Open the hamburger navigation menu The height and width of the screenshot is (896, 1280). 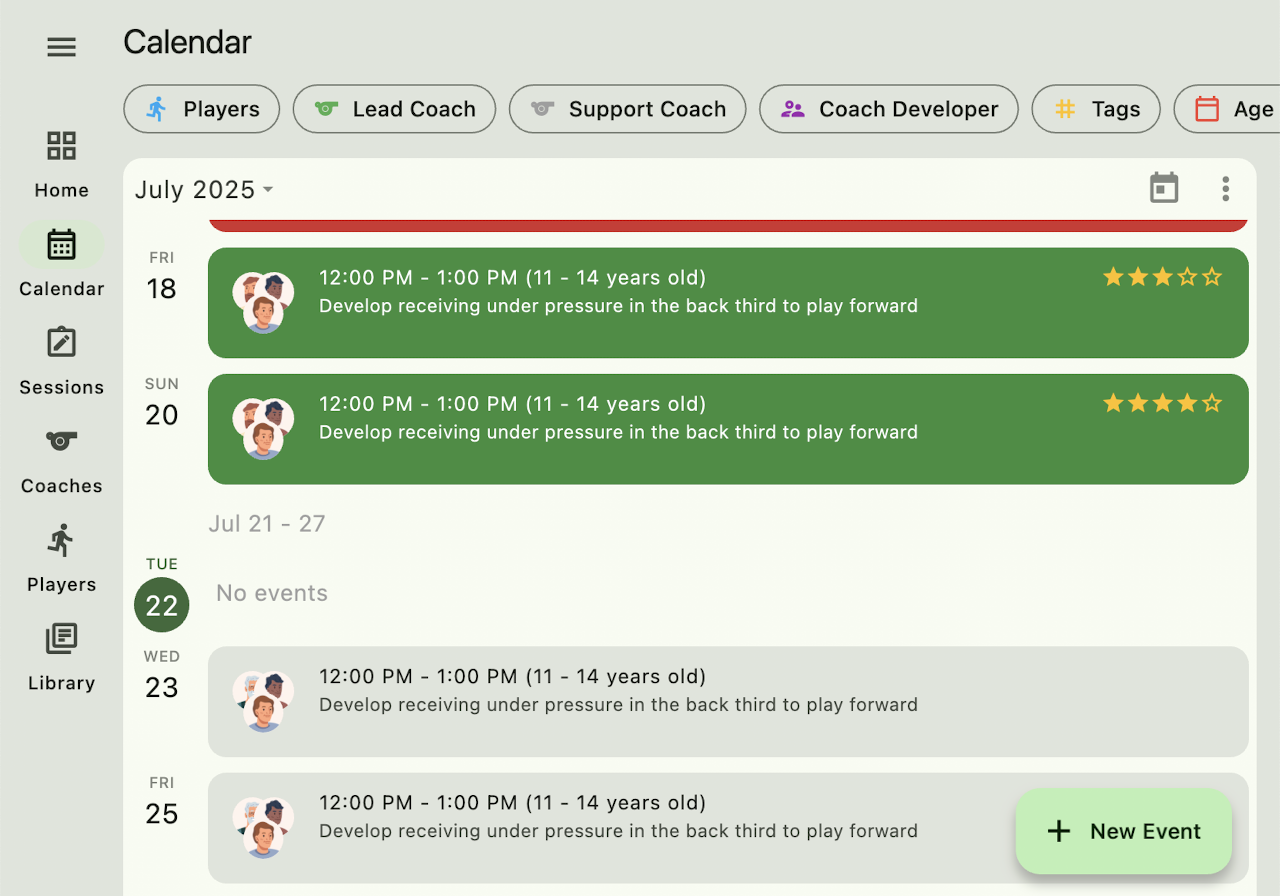point(61,47)
